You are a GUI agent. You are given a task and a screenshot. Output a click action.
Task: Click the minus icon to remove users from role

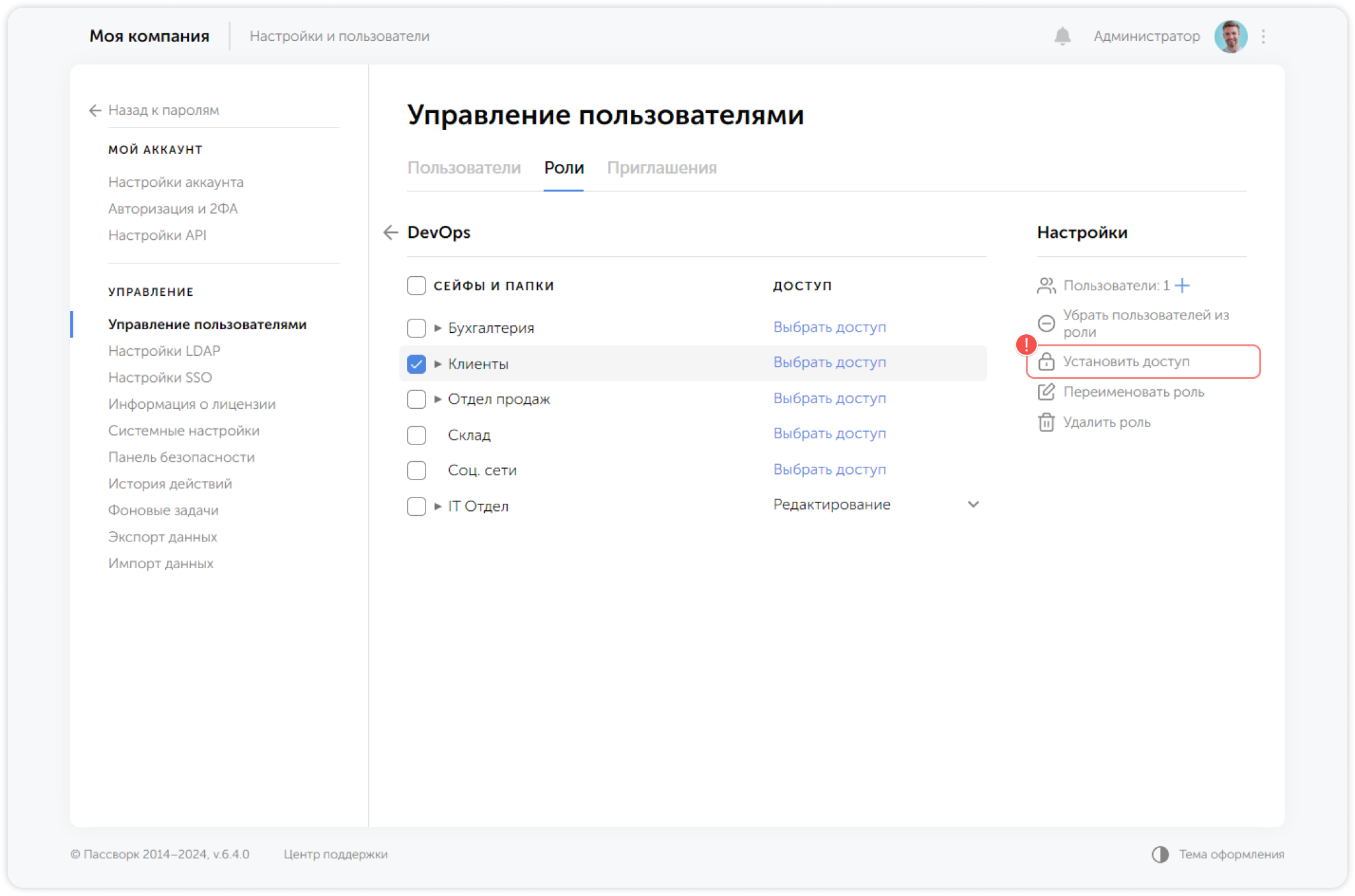1046,323
